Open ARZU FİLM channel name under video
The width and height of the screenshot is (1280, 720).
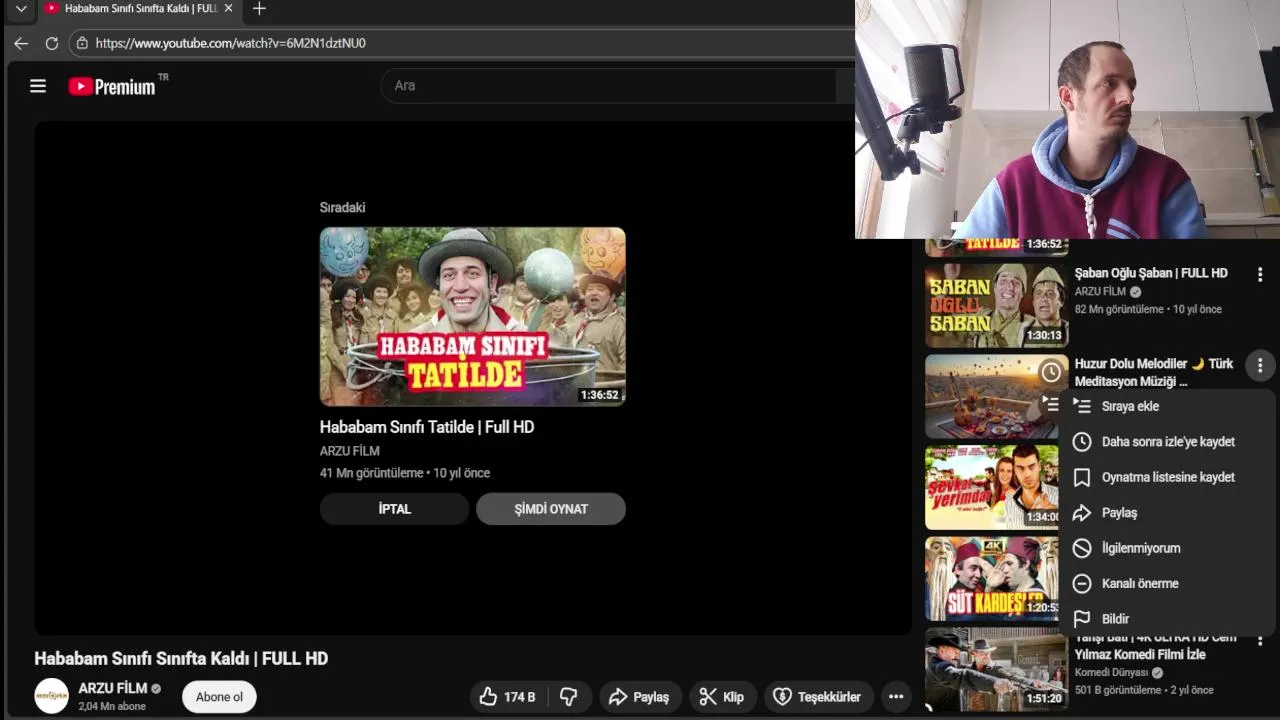pos(112,688)
